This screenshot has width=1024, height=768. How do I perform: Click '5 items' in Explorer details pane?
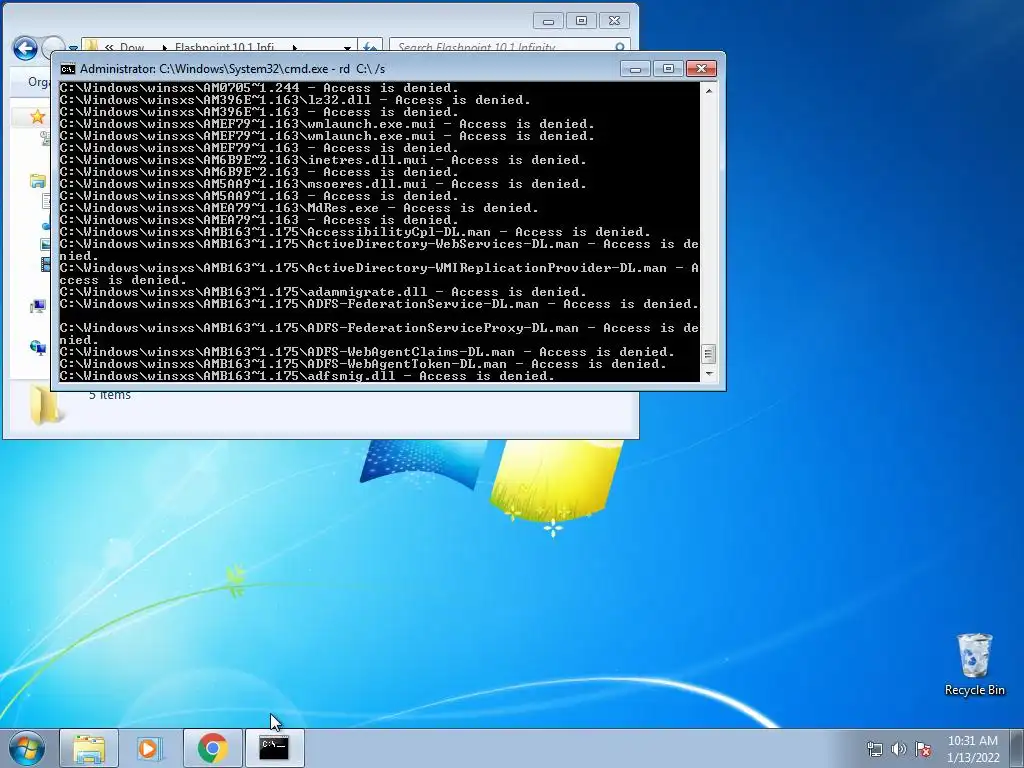pyautogui.click(x=110, y=395)
